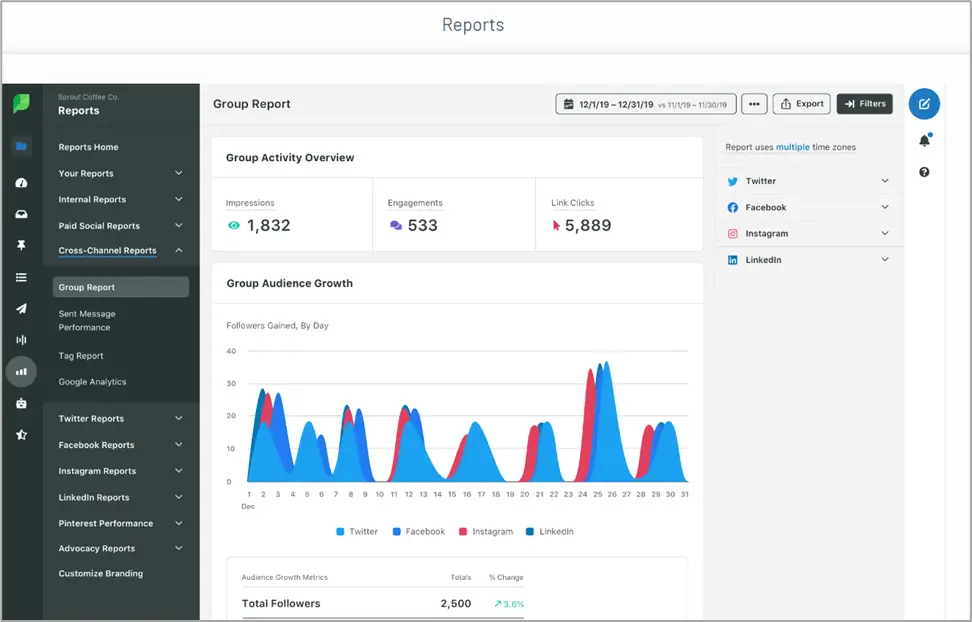
Task: Select the pin icon in sidebar
Action: (x=21, y=245)
